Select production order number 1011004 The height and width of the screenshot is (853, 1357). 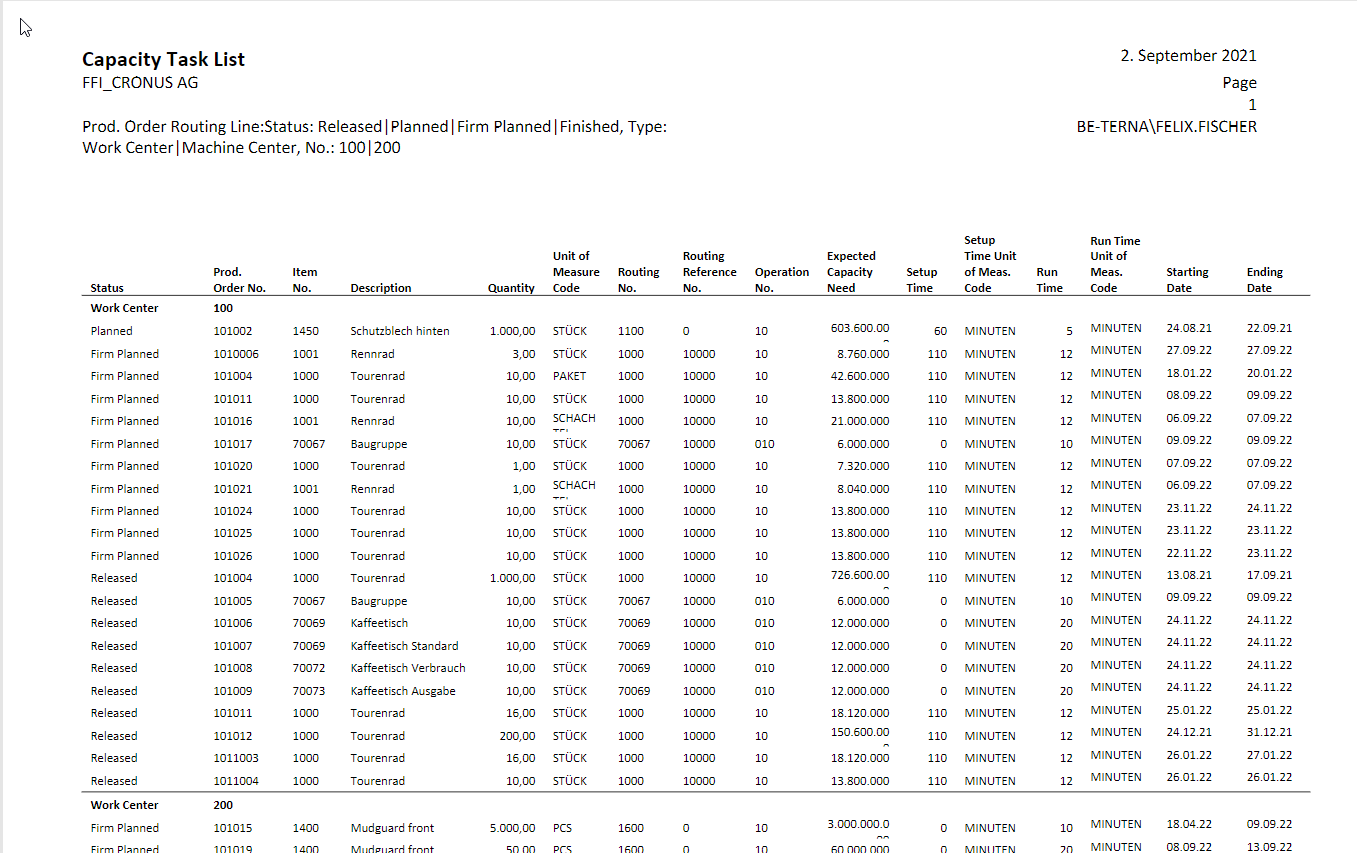[x=236, y=781]
